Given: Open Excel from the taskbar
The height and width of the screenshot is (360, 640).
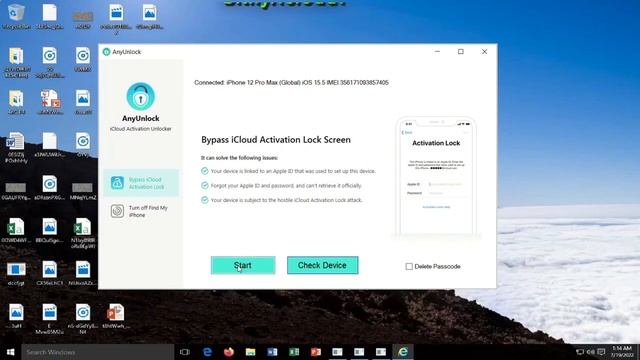Looking at the screenshot, I should (x=294, y=352).
